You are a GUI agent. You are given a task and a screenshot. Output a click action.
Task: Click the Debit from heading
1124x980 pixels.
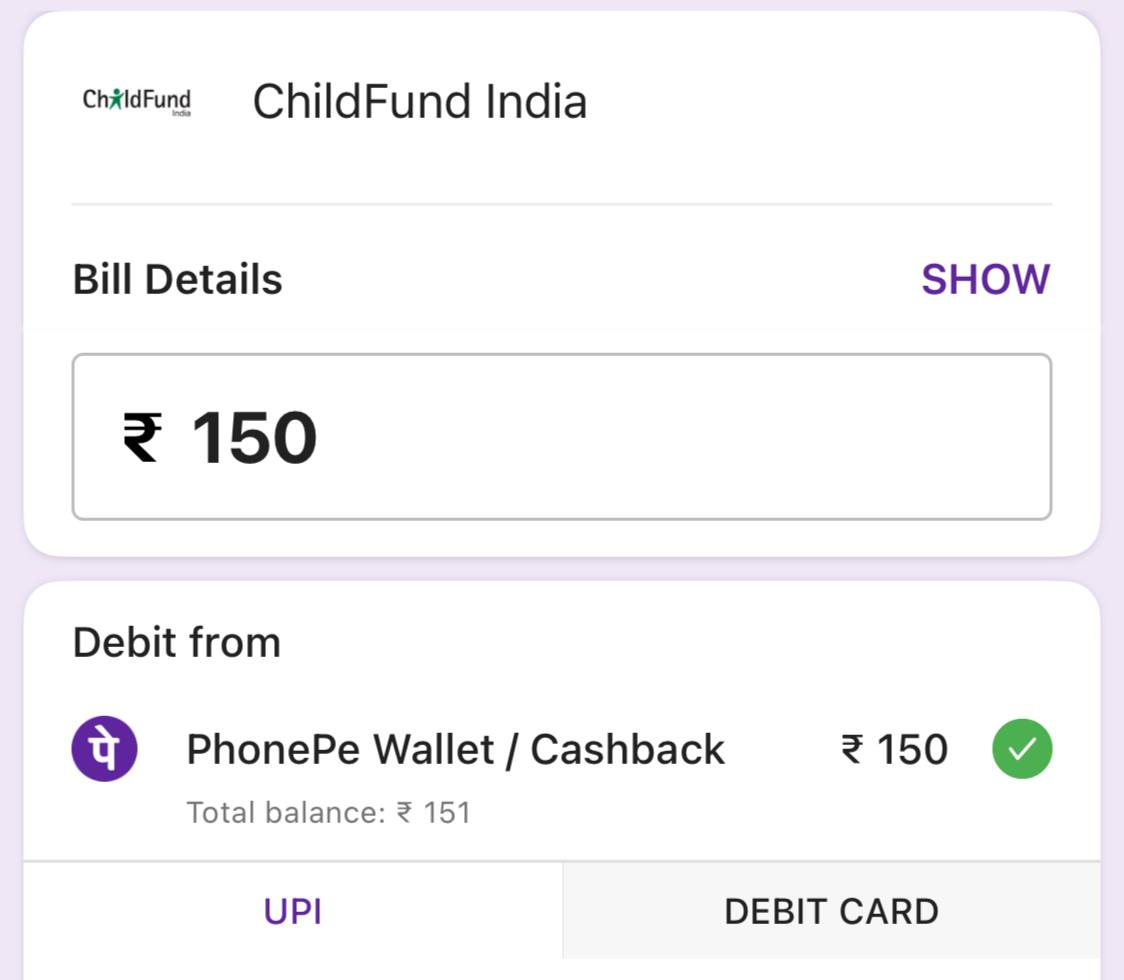point(177,643)
